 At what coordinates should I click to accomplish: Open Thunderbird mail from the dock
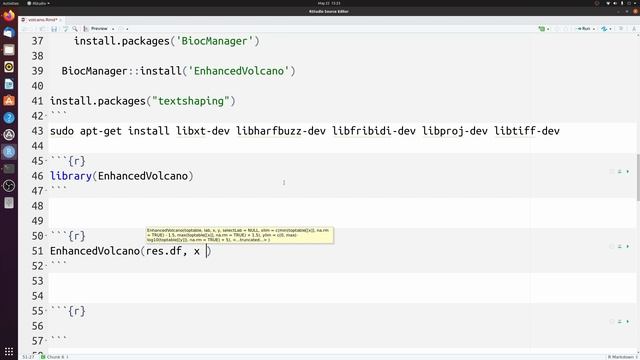pos(9,33)
